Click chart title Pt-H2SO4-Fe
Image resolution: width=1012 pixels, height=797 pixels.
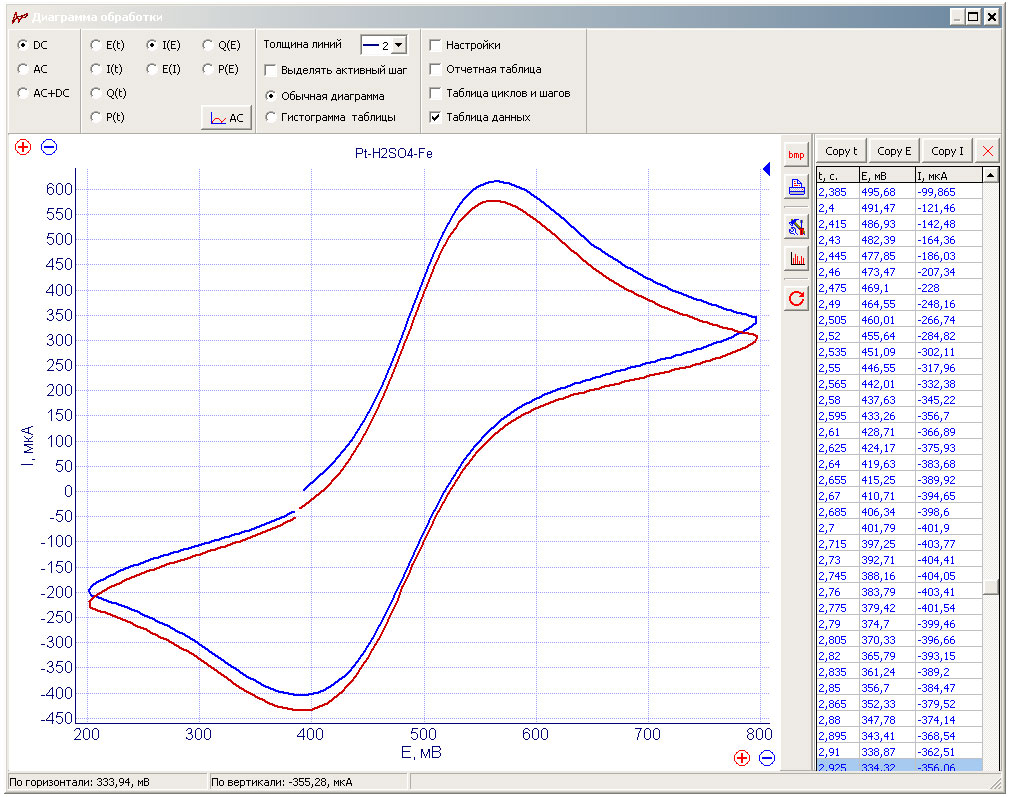point(394,153)
